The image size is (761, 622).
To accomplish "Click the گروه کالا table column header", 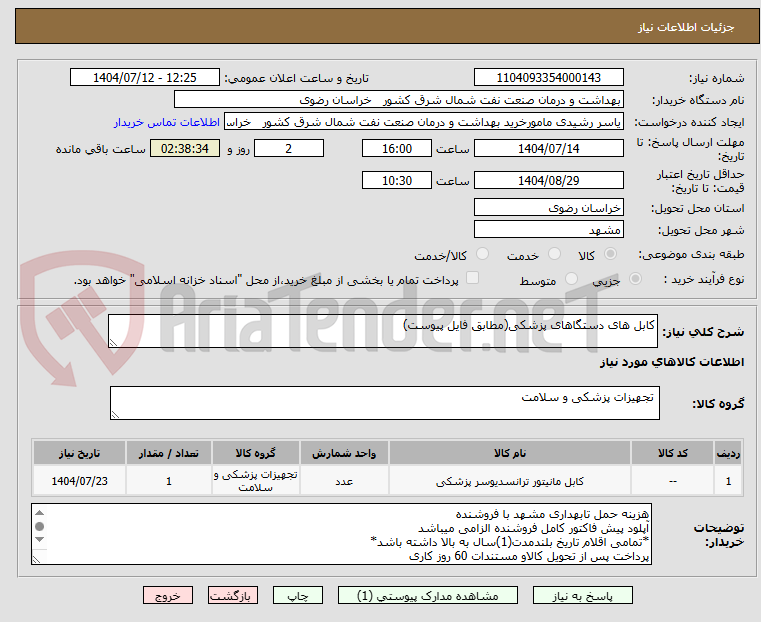I will click(256, 453).
